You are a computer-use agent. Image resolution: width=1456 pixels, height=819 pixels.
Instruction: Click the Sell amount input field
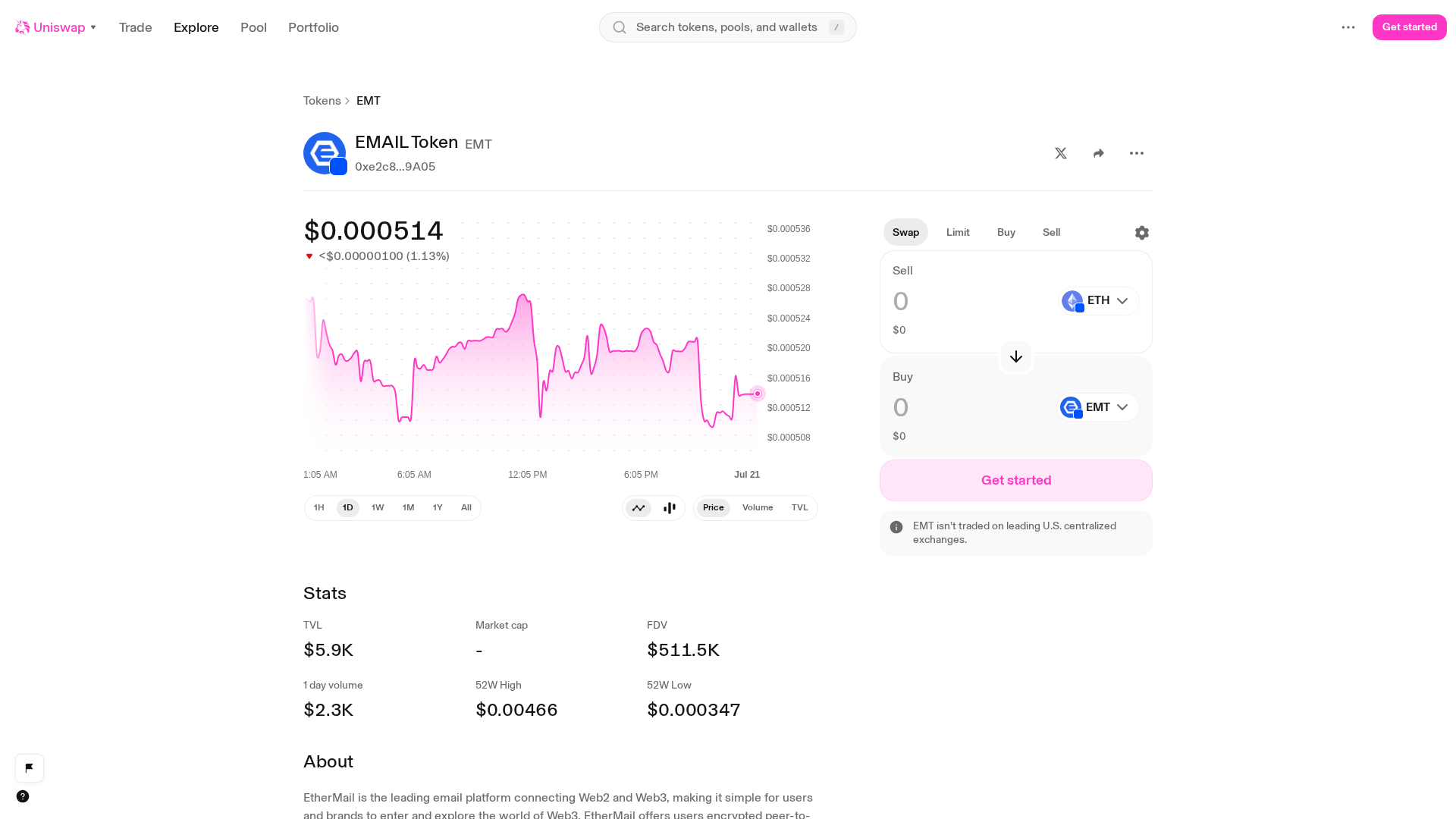click(971, 302)
